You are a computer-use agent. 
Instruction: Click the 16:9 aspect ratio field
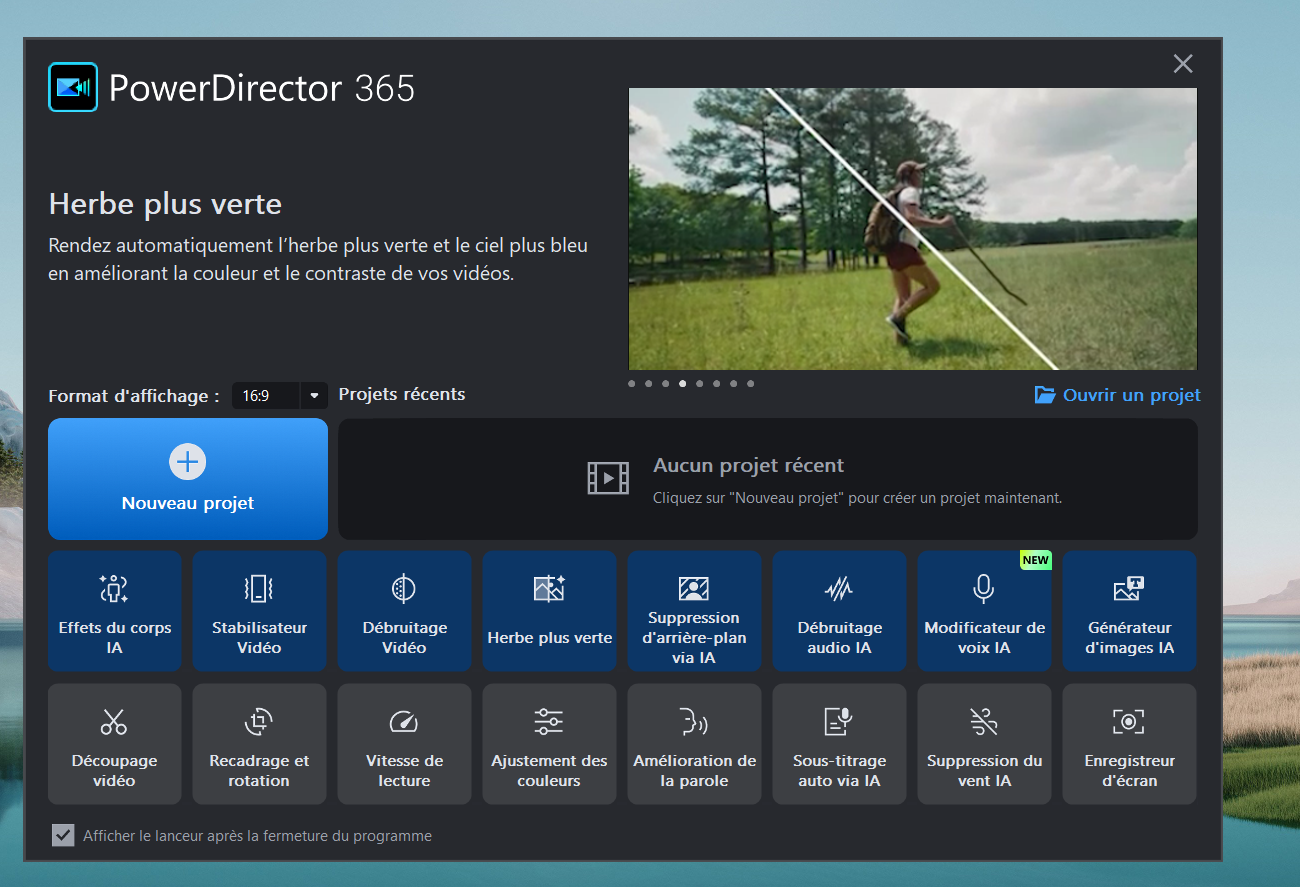tap(266, 396)
